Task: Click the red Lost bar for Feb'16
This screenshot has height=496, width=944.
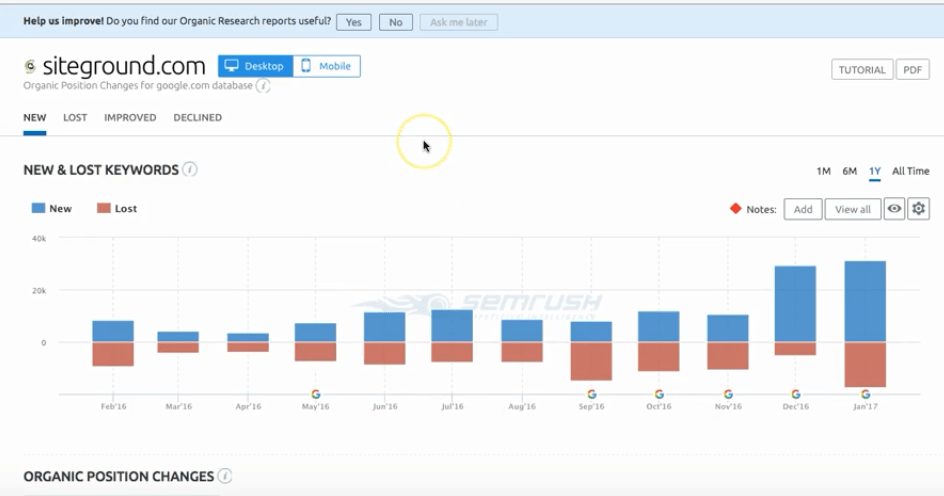Action: (x=113, y=354)
